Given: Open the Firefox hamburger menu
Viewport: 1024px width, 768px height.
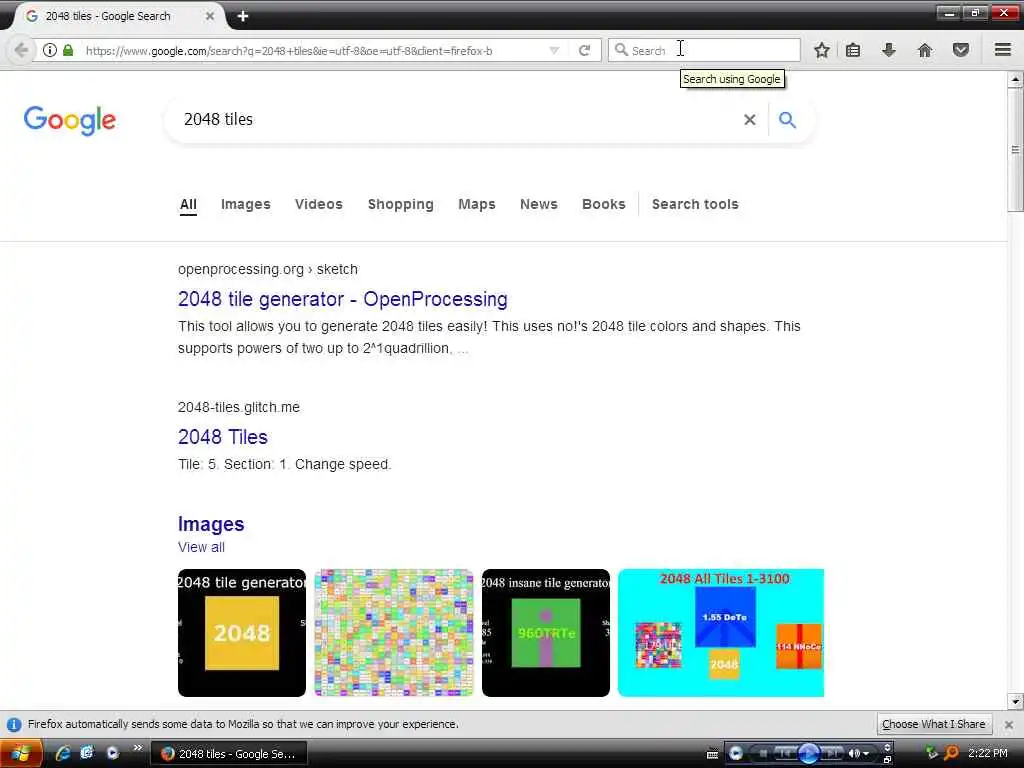Looking at the screenshot, I should pos(1003,50).
